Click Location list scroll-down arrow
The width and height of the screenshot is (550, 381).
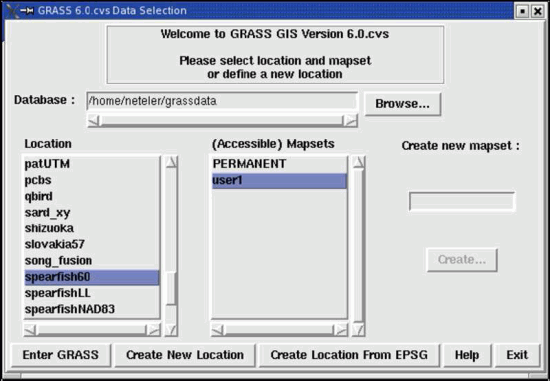click(172, 330)
